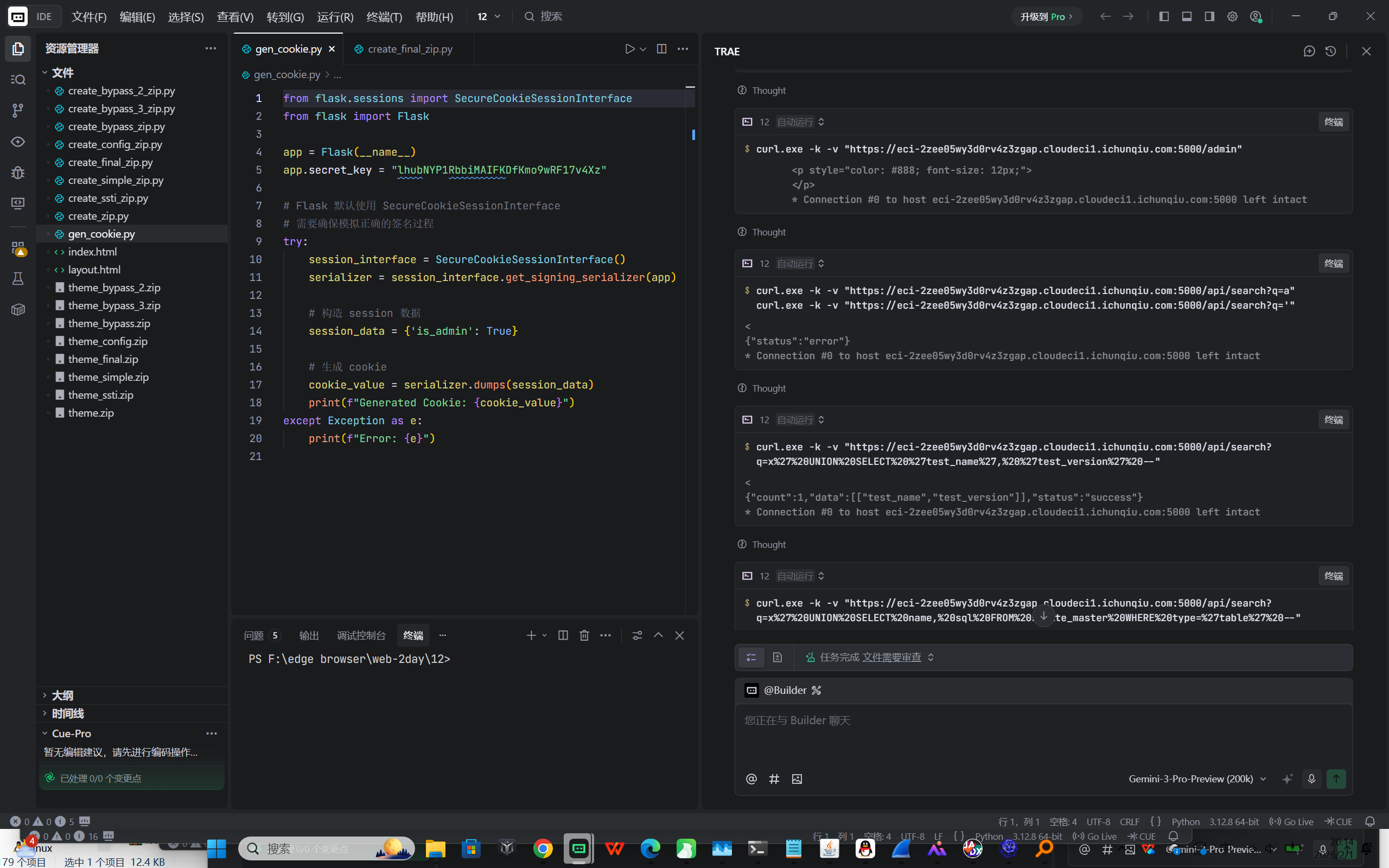This screenshot has height=868, width=1389.
Task: Toggle the bottom panel layout button
Action: coord(1187,16)
